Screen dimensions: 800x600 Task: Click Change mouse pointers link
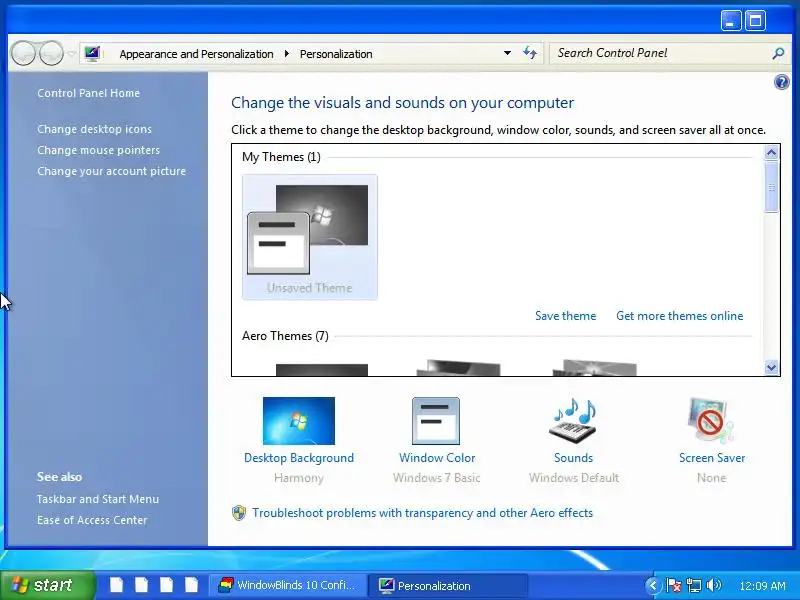[98, 150]
